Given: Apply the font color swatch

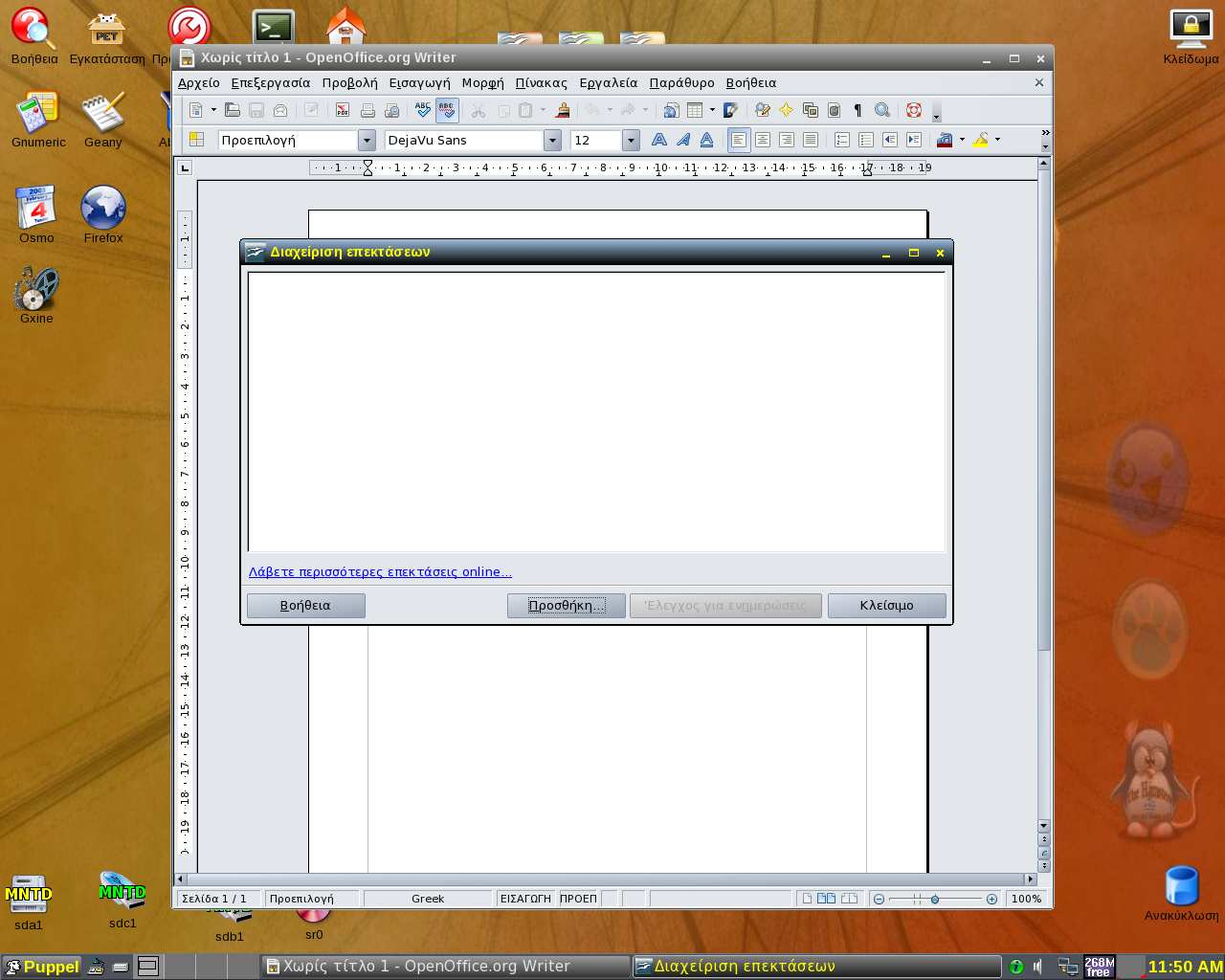Looking at the screenshot, I should [946, 140].
